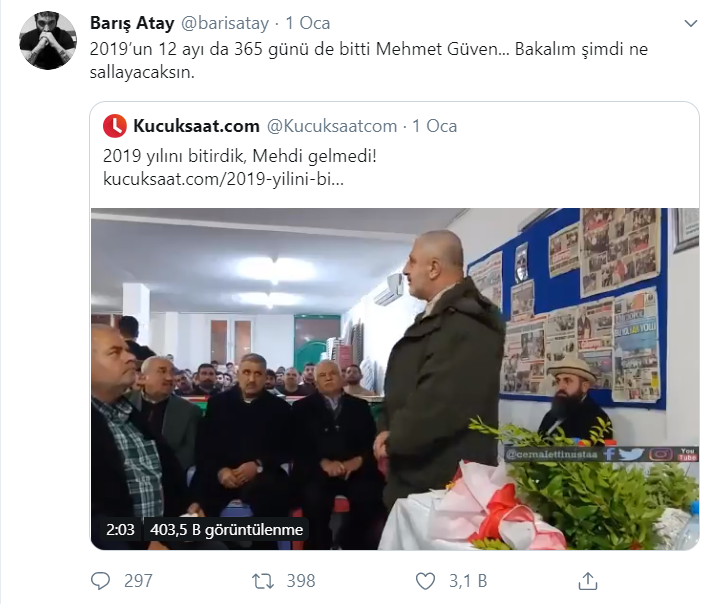Like the tweet with heart icon
Image resolution: width=719 pixels, height=604 pixels.
(425, 581)
